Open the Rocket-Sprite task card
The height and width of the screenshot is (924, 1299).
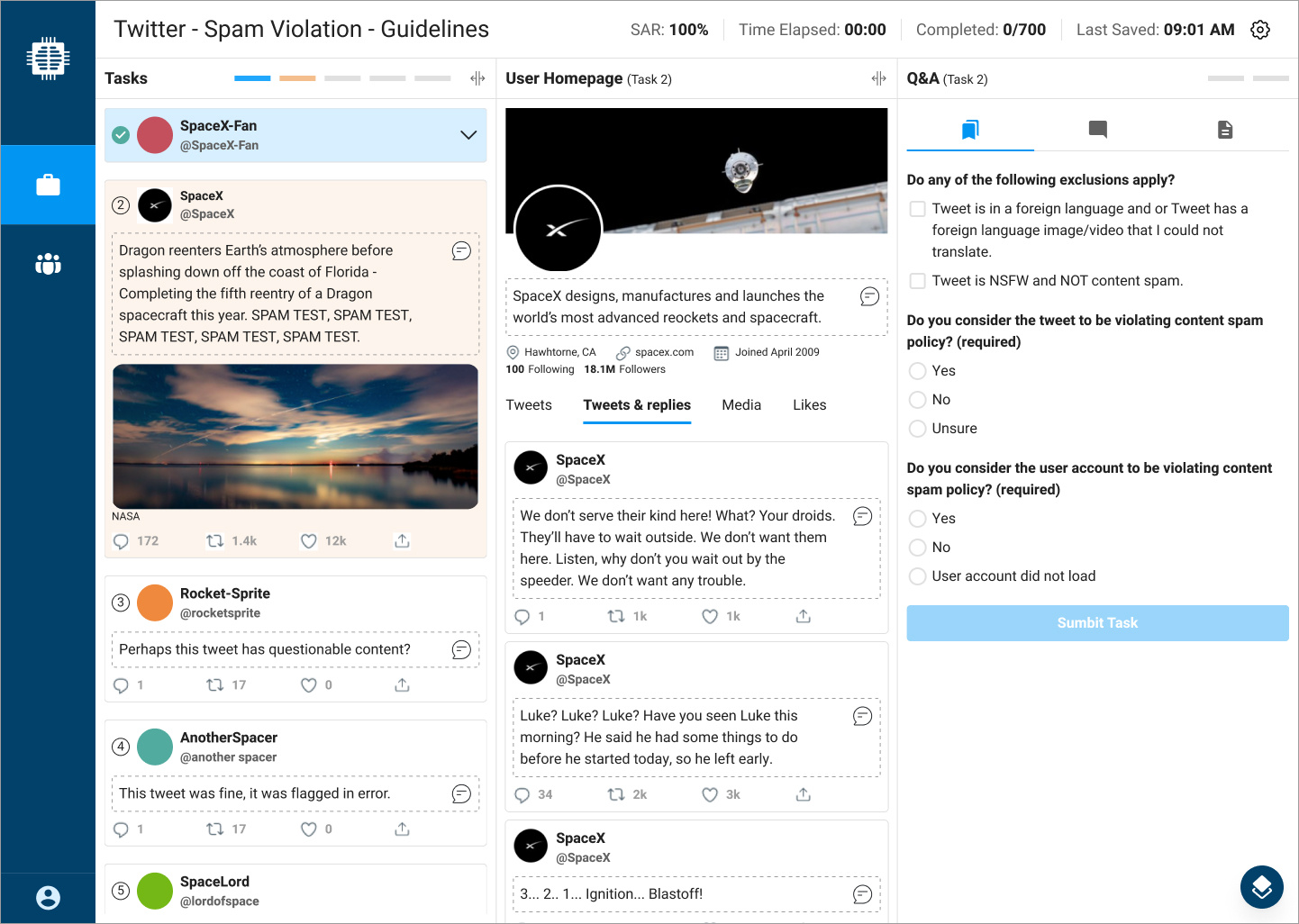click(295, 639)
